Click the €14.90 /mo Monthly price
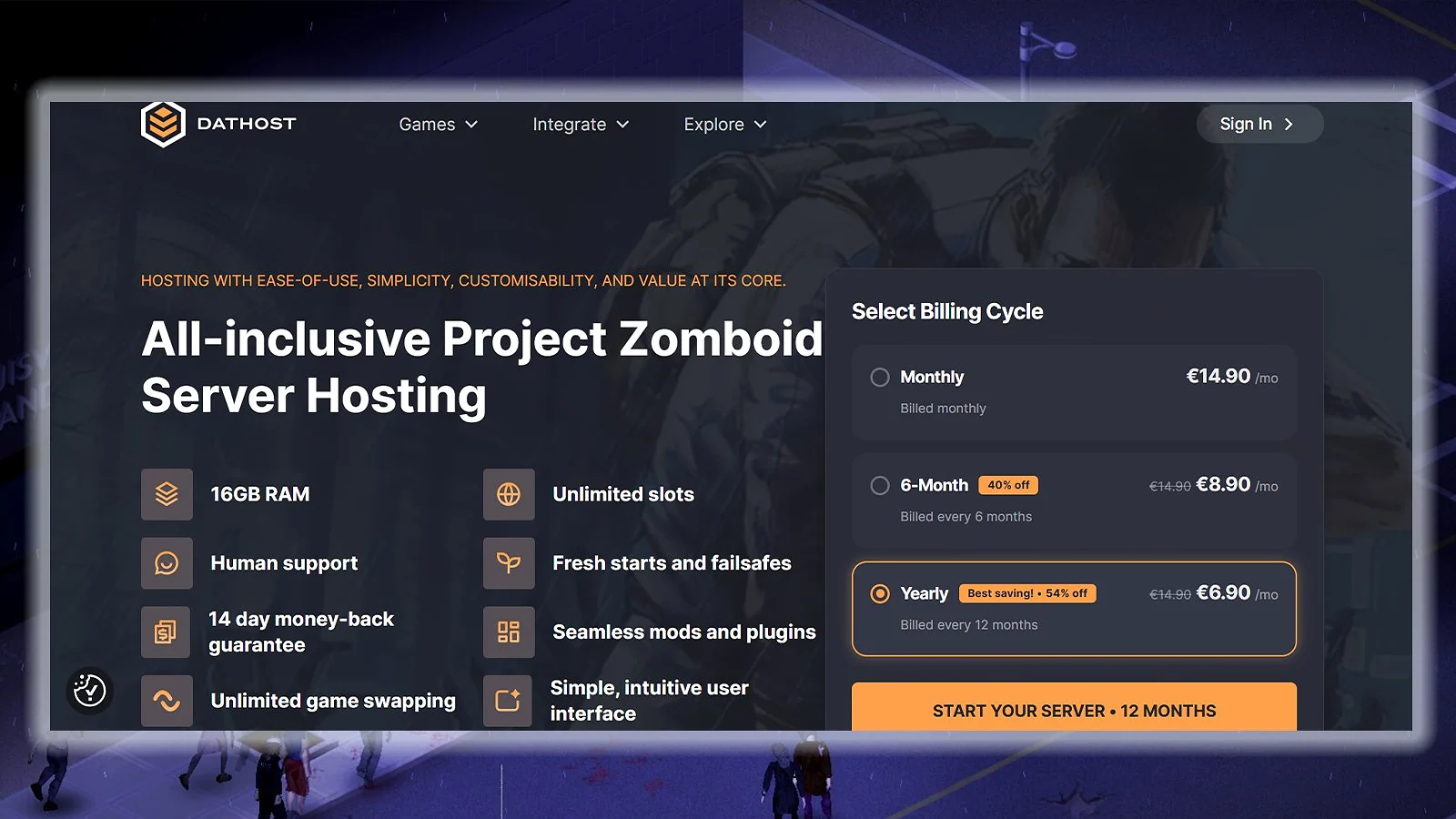1456x819 pixels. (x=1232, y=377)
